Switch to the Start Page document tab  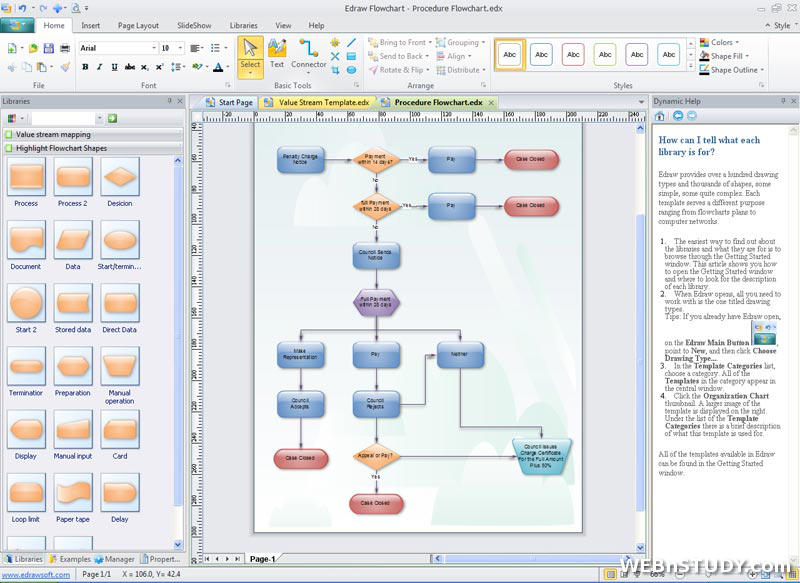[x=229, y=103]
